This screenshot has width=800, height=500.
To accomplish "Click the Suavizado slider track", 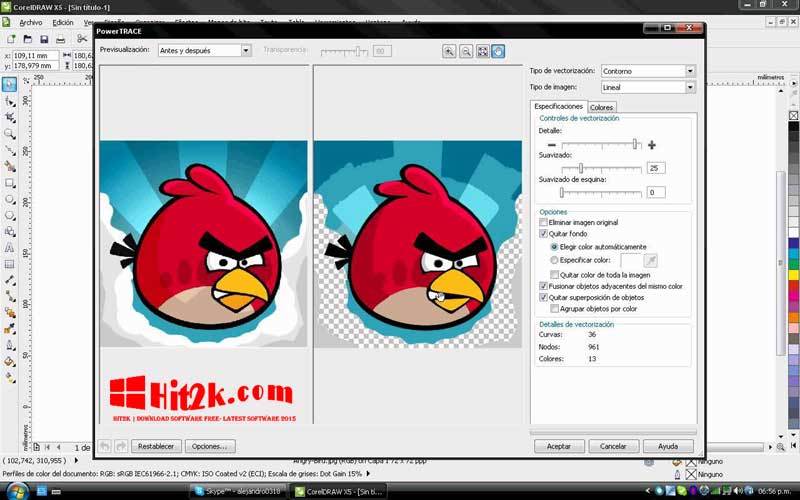I will point(602,168).
